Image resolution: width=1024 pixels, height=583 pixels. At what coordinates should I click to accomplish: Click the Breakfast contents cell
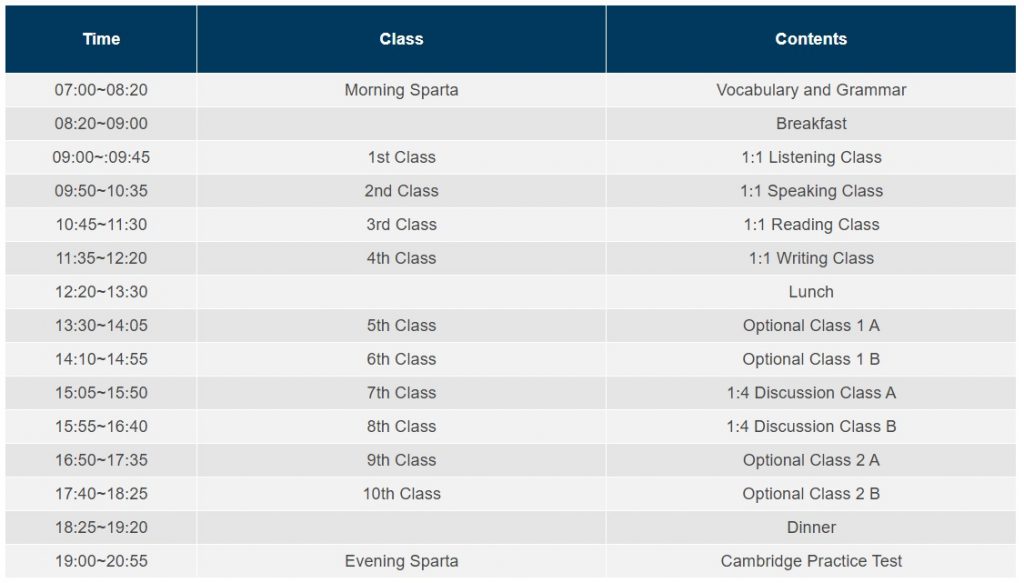(810, 123)
